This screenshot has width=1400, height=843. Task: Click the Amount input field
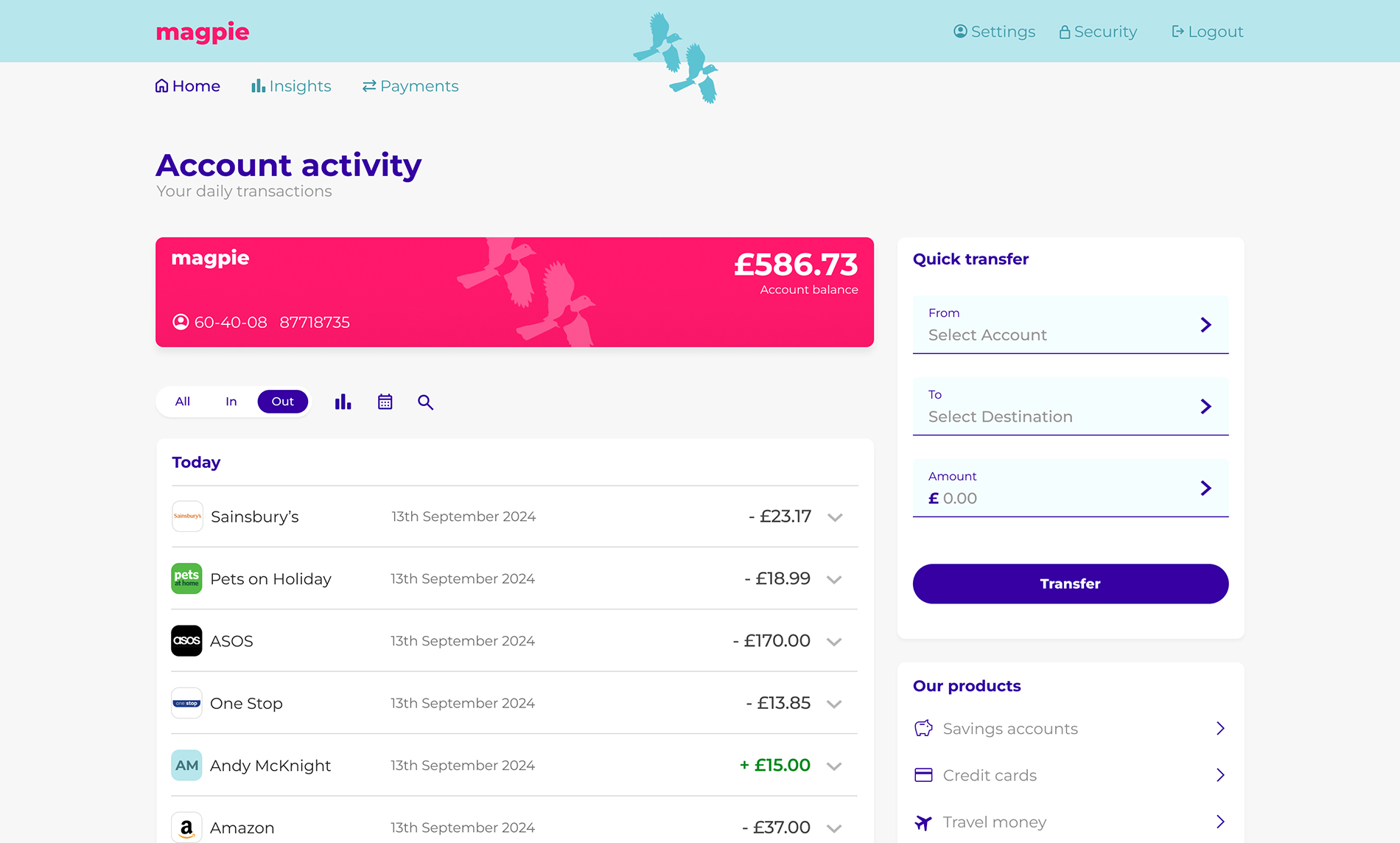[1071, 489]
